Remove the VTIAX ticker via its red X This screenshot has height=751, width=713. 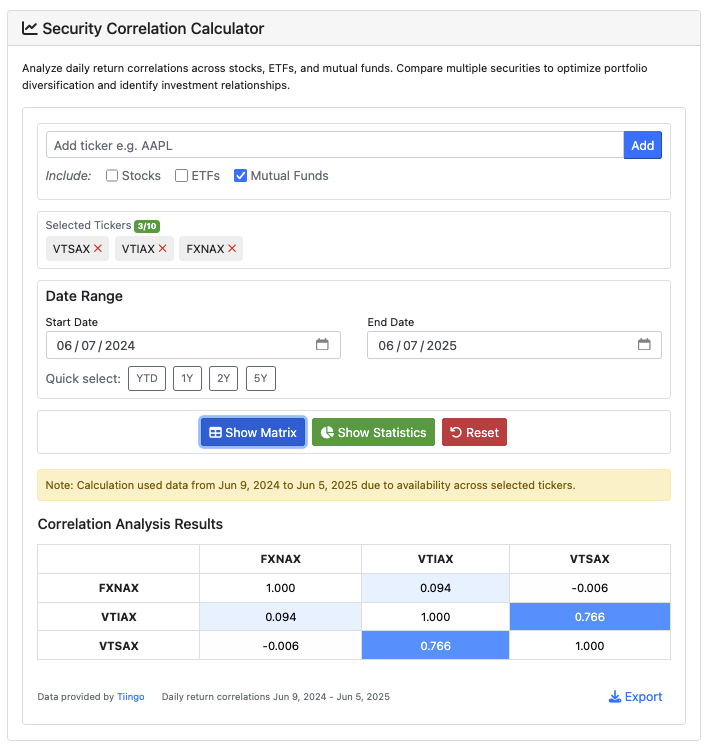pos(162,249)
